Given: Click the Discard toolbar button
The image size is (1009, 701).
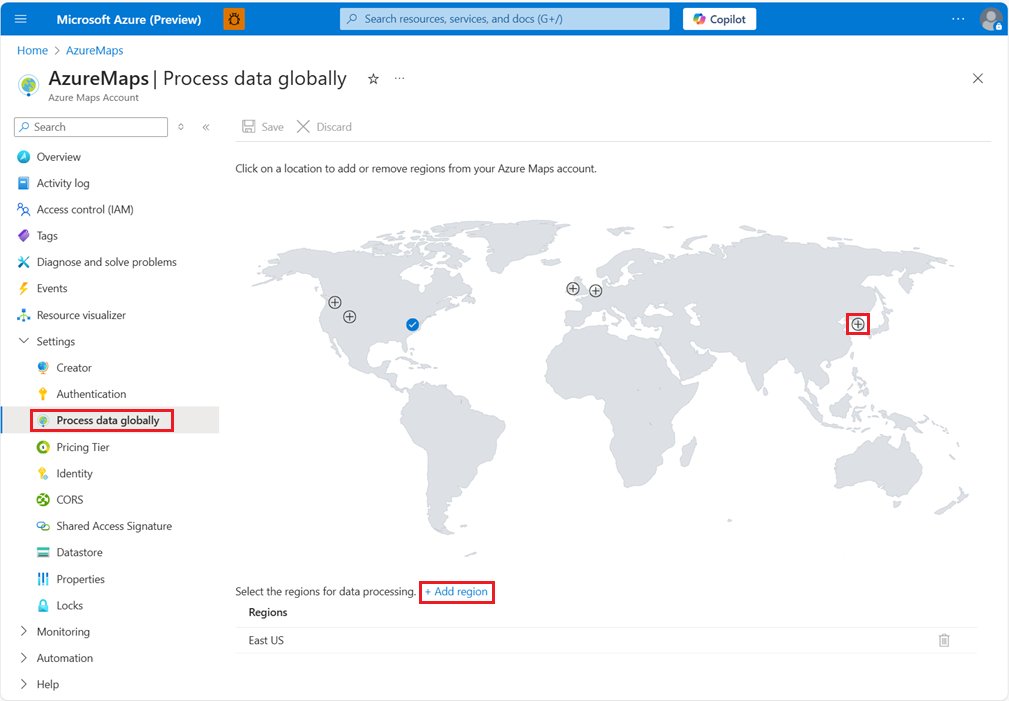Looking at the screenshot, I should click(x=324, y=127).
